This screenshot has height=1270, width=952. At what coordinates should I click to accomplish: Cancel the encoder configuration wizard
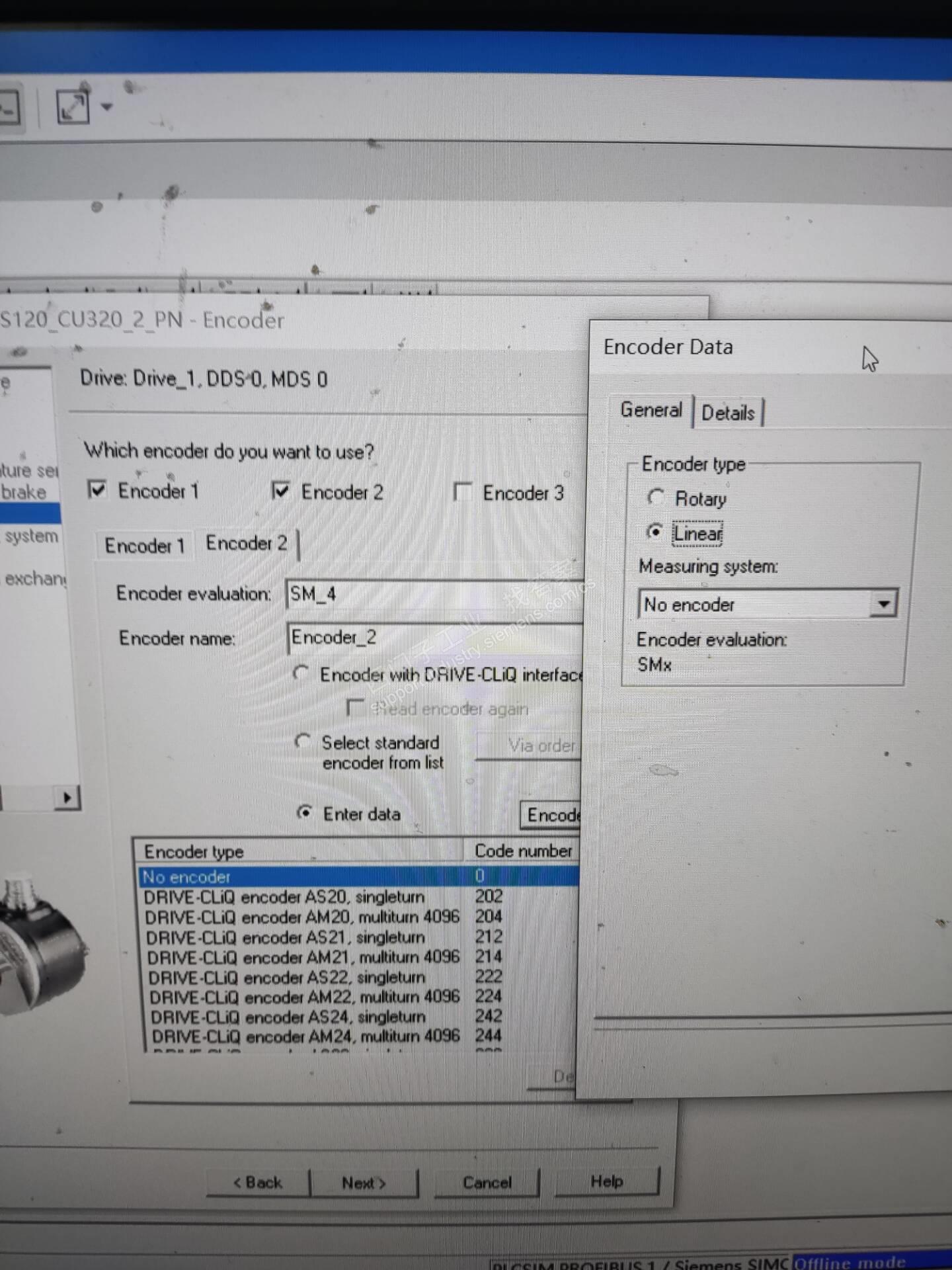pyautogui.click(x=487, y=1183)
